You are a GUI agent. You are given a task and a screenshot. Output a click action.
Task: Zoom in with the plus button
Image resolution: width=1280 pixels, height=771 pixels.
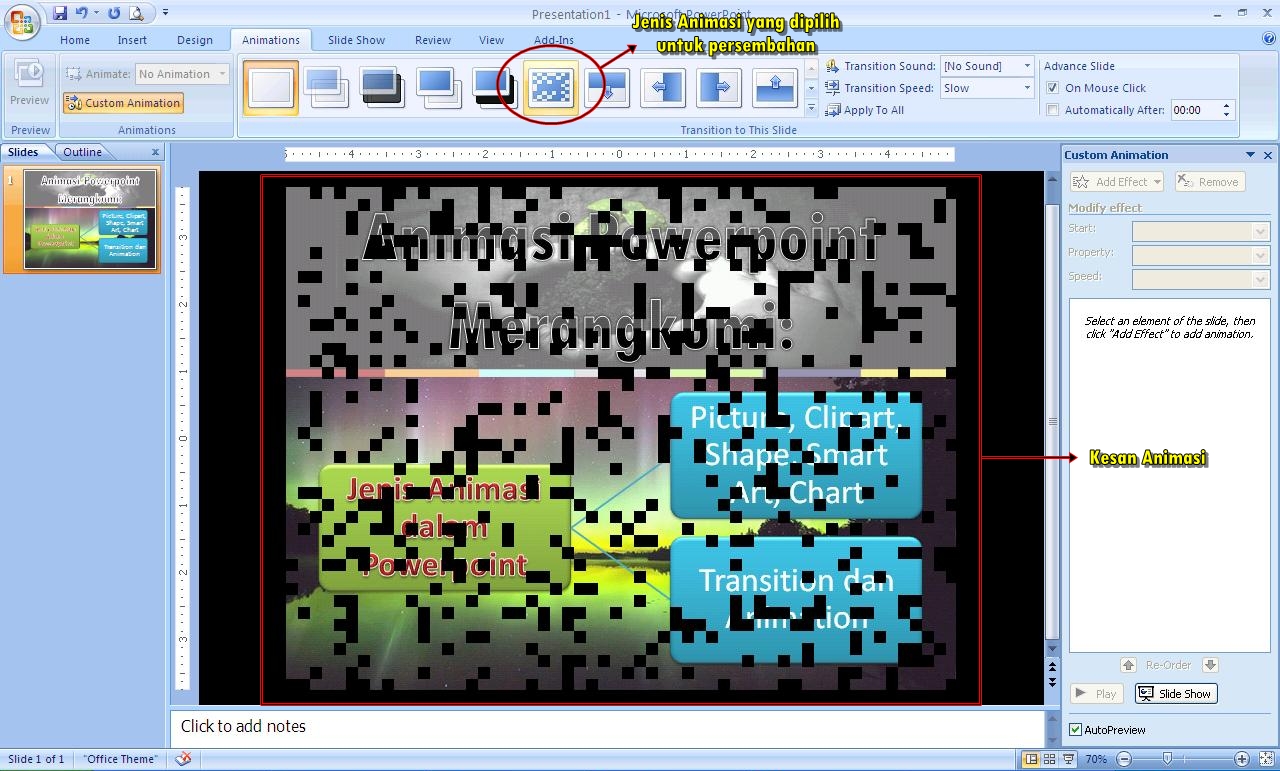coord(1241,759)
